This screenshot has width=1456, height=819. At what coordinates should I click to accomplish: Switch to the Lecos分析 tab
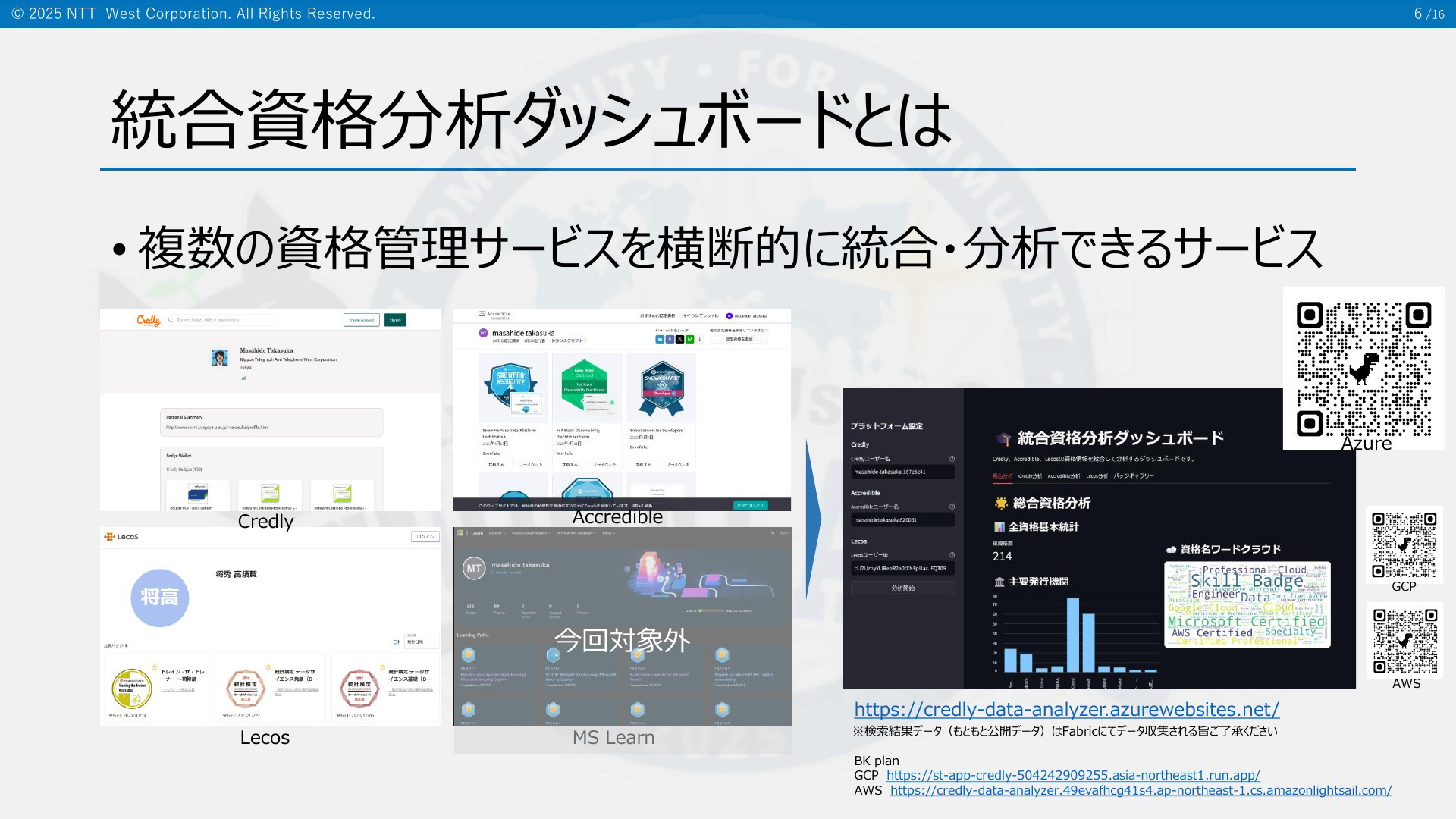click(1097, 476)
